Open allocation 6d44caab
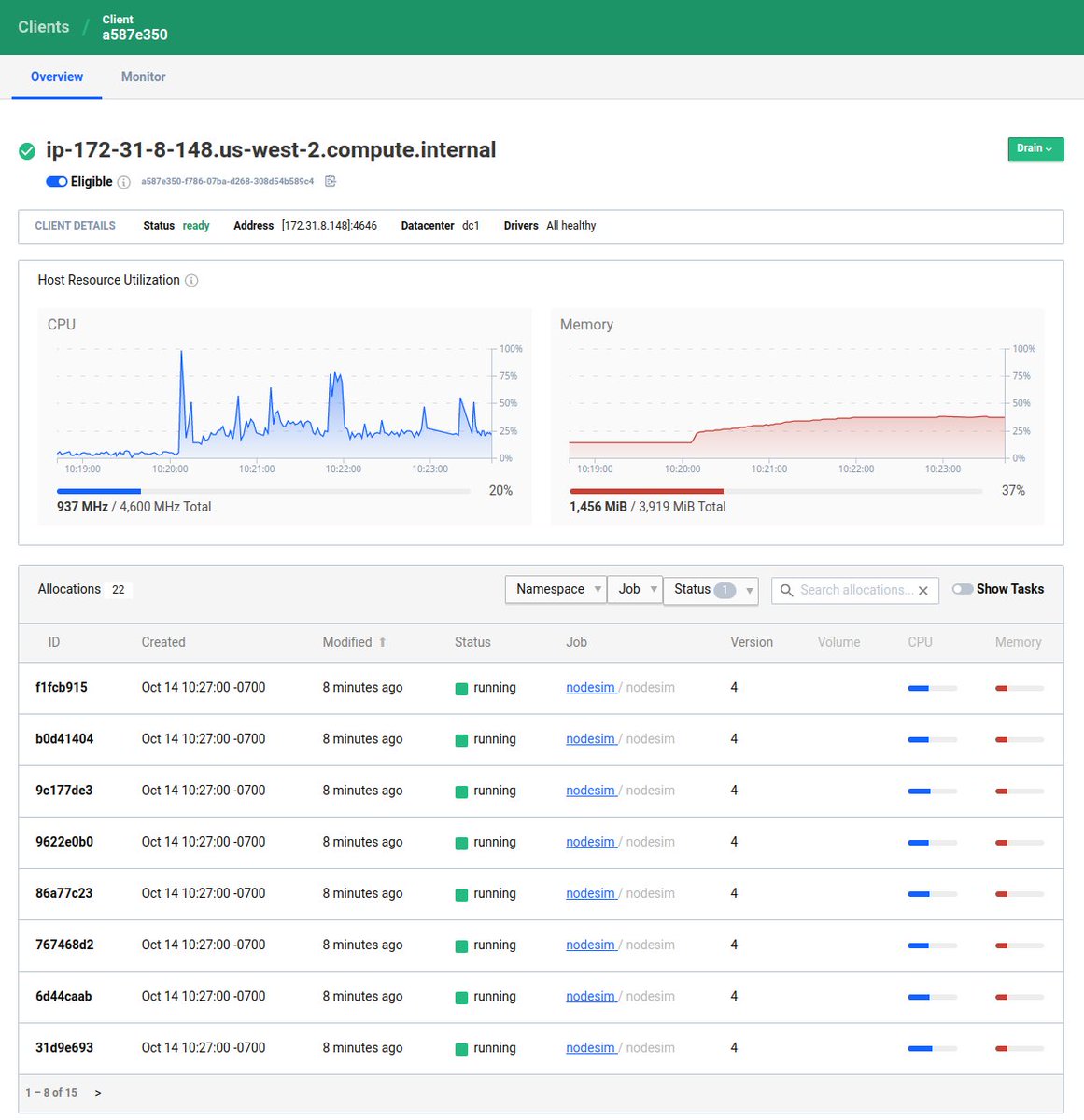 63,996
